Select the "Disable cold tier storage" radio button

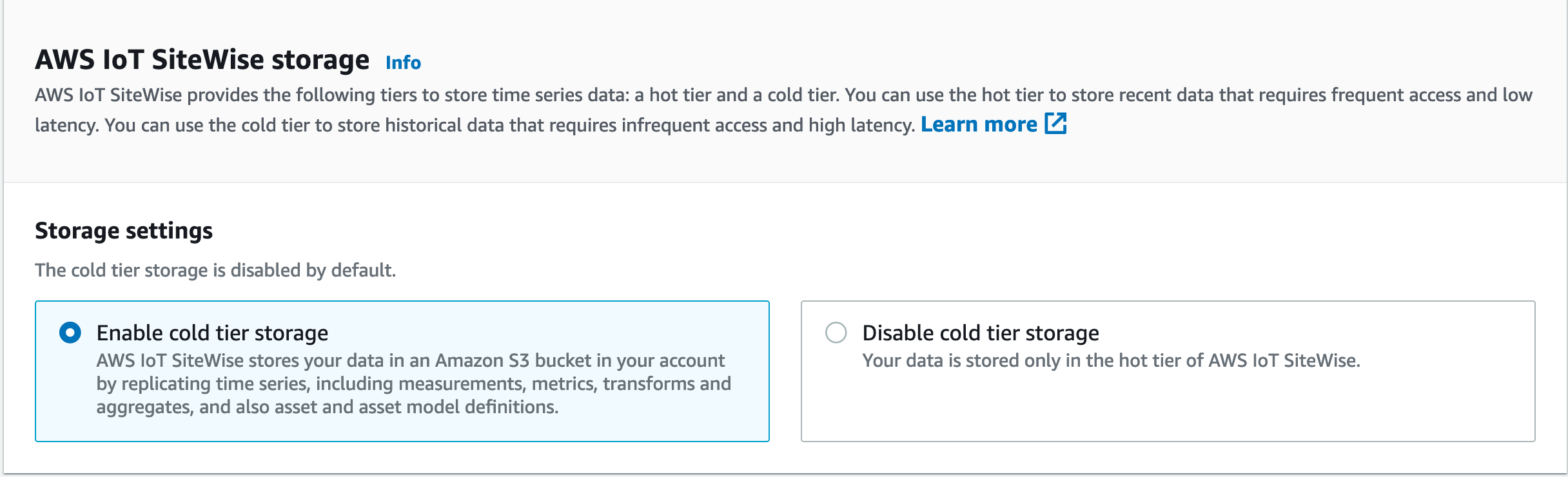click(836, 333)
